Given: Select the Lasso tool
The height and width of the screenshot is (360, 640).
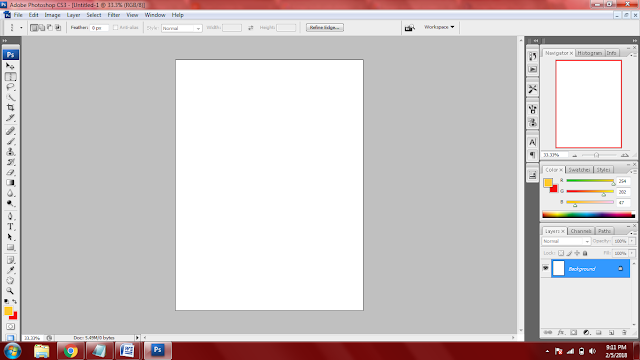Looking at the screenshot, I should (x=10, y=87).
